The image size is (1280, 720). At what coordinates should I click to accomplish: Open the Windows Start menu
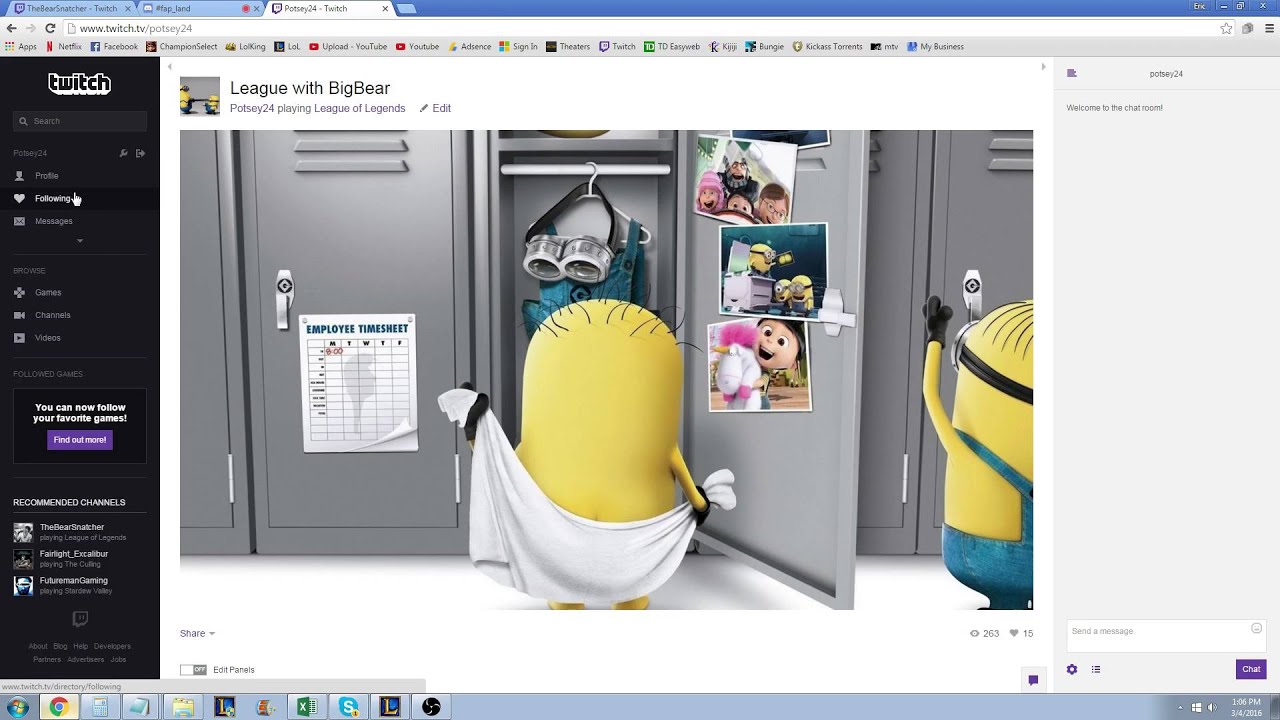click(18, 707)
